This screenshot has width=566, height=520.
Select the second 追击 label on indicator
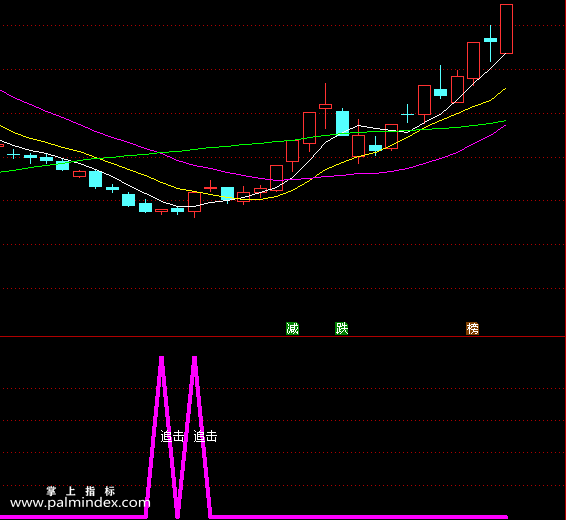205,436
